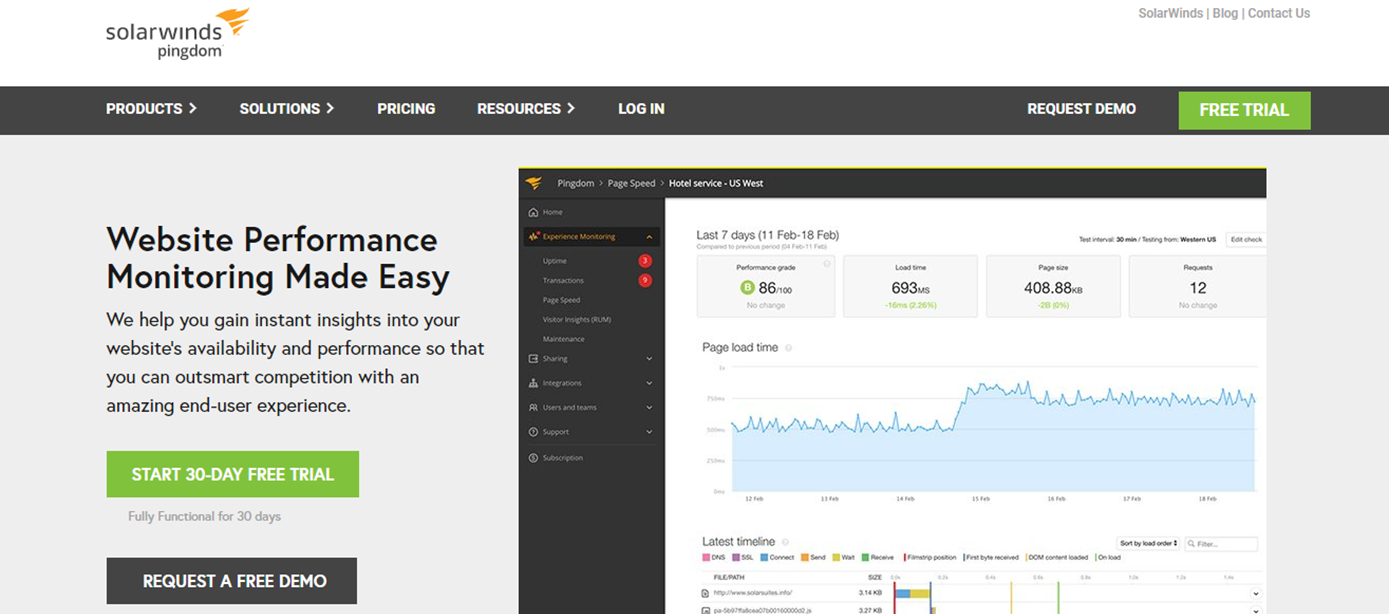The image size is (1389, 614).
Task: Open the LOG IN page
Action: (641, 109)
